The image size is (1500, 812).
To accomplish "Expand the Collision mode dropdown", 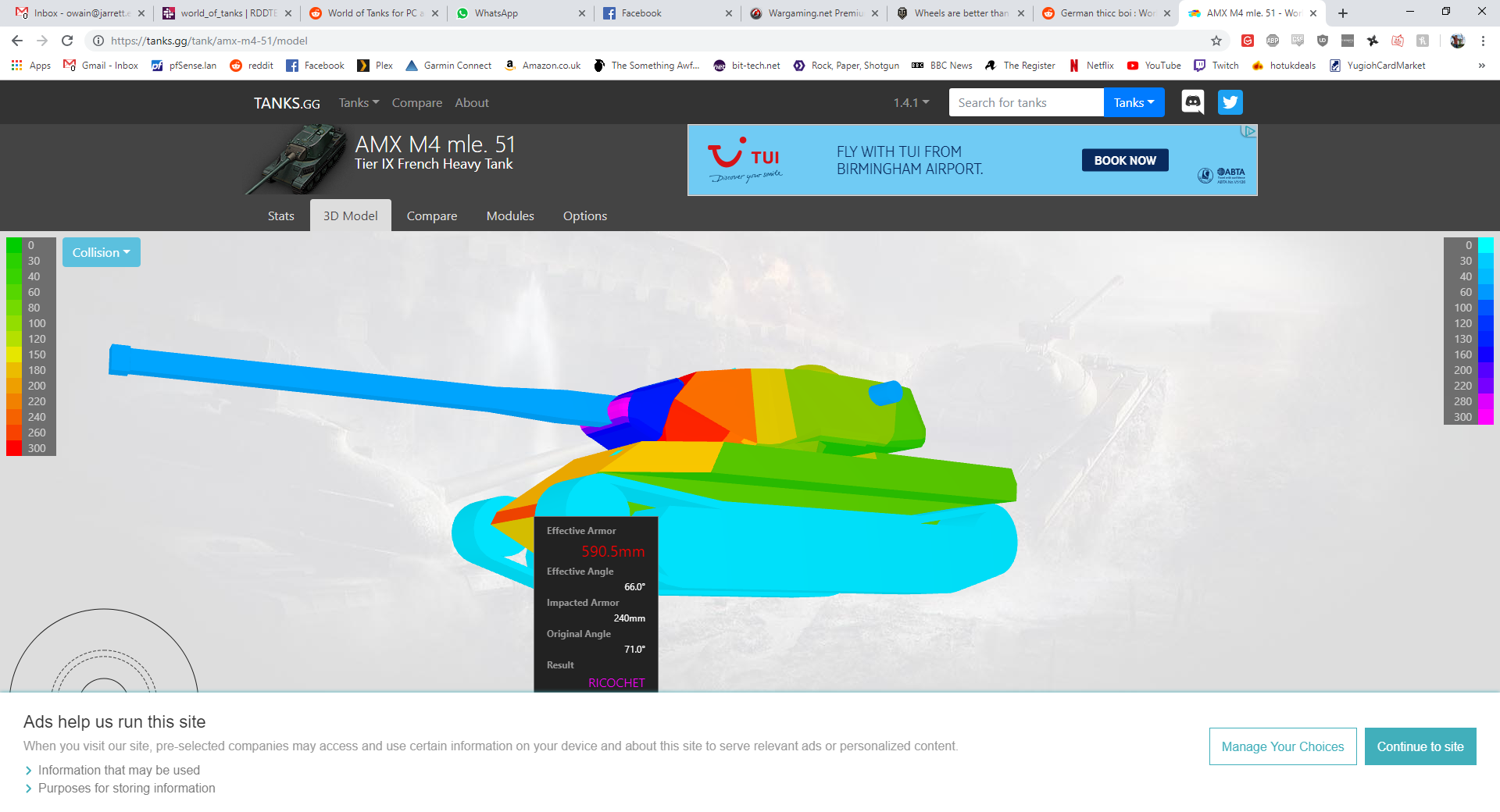I will pyautogui.click(x=102, y=252).
